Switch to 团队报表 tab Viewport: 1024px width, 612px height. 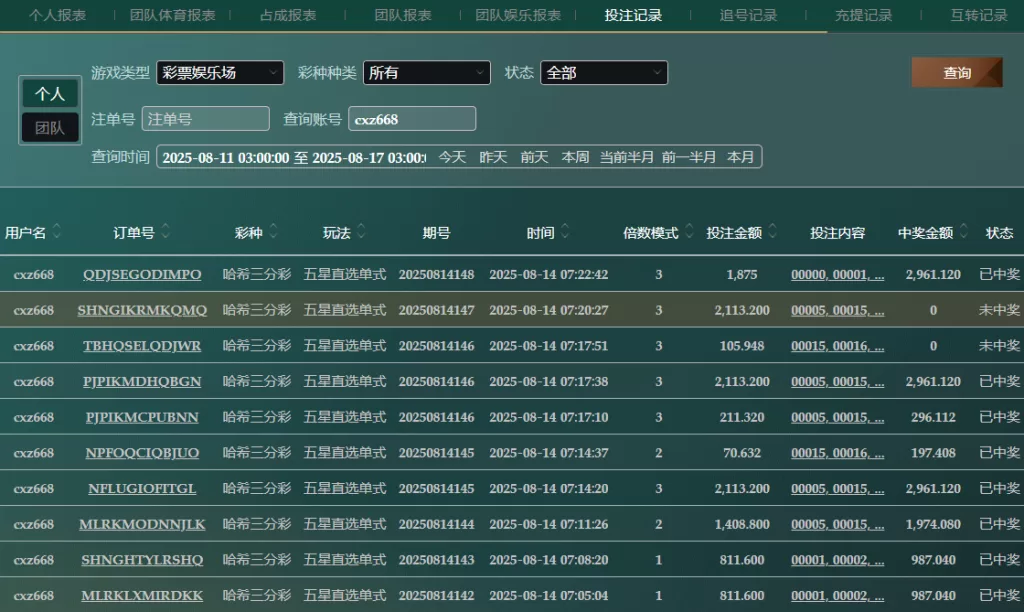[403, 15]
